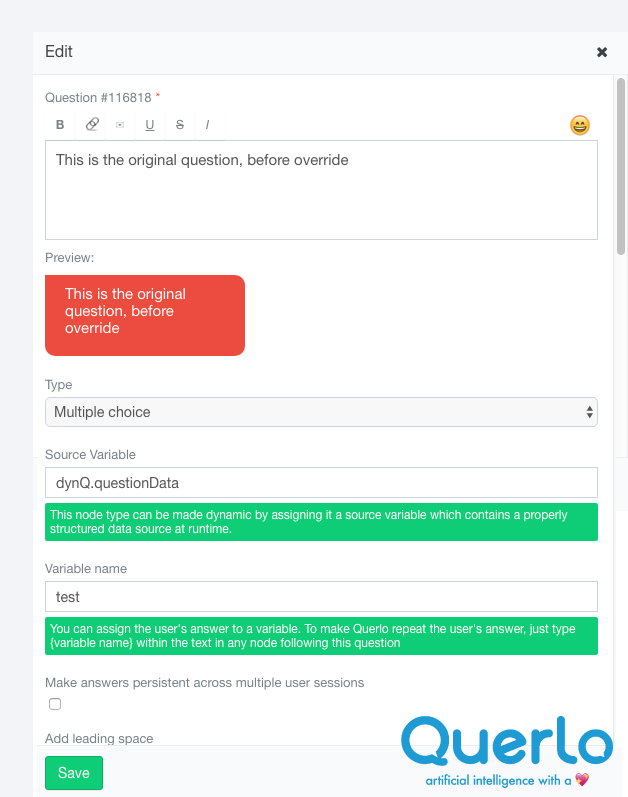Click the dialog's vertical scrollbar
This screenshot has height=797, width=628.
[620, 166]
